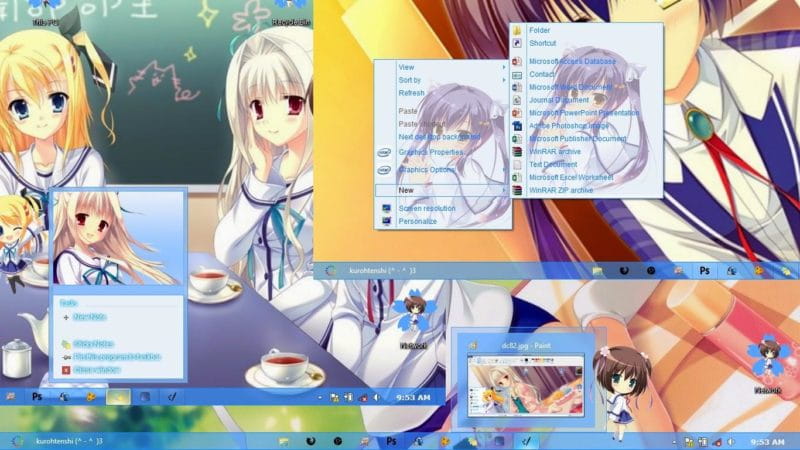Click Microsoft Access Database icon in New submenu
Viewport: 800px width, 450px height.
click(x=517, y=62)
